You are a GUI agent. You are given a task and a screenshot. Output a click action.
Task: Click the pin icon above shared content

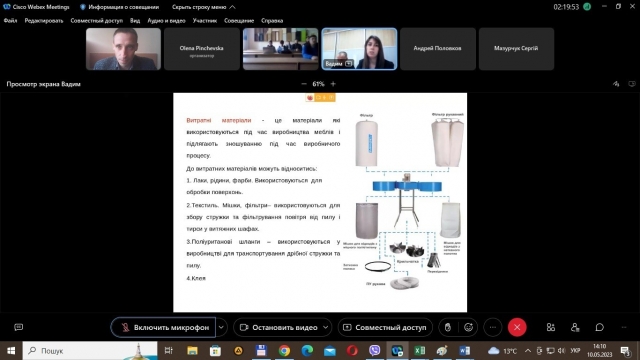(616, 84)
